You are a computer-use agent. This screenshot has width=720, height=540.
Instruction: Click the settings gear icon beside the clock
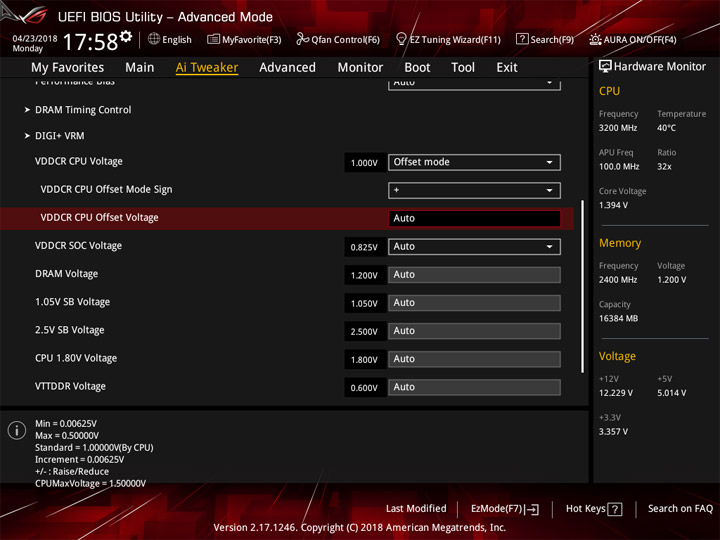tap(125, 37)
